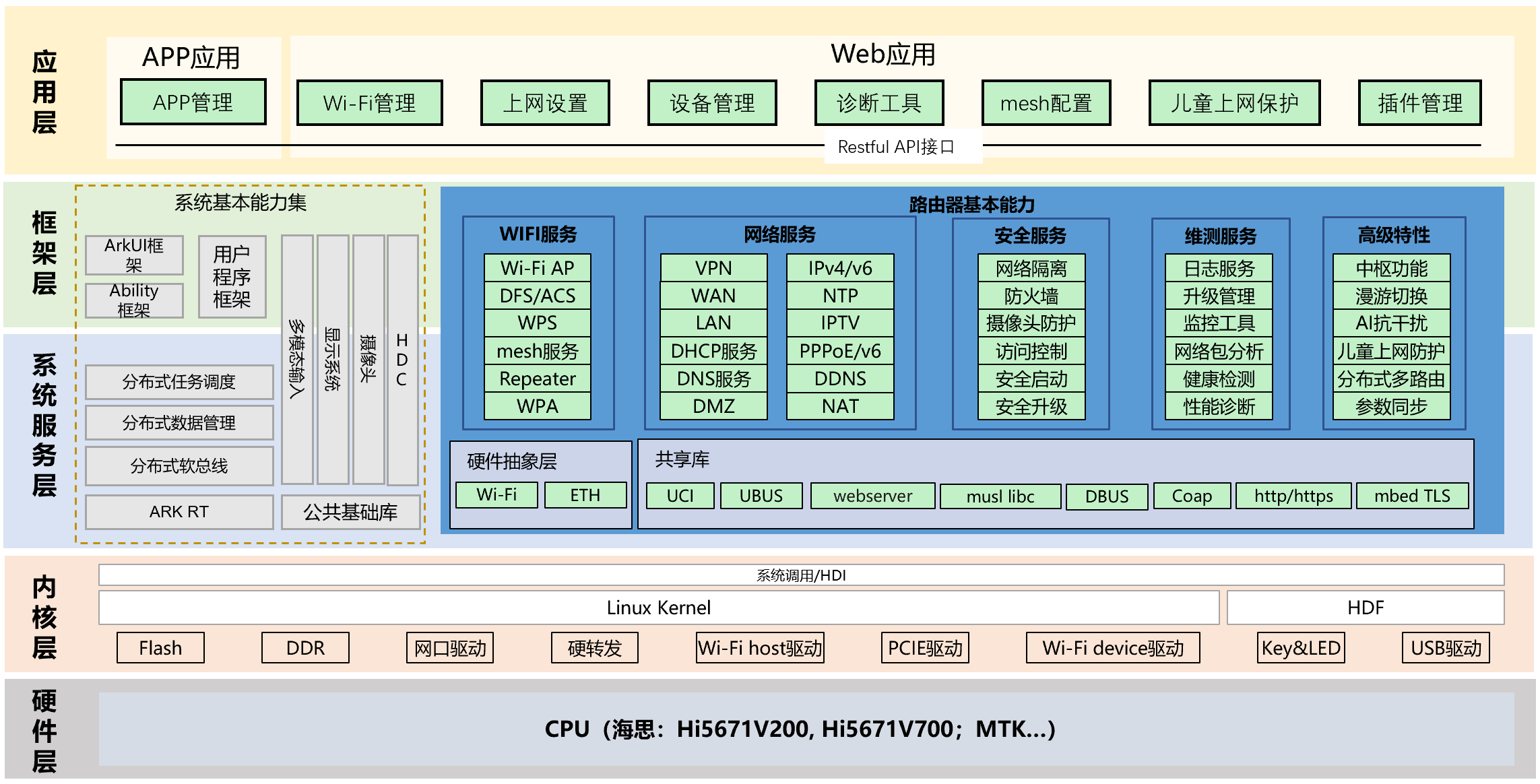Click the IPv4/v6 cell
This screenshot has height=784, width=1540.
click(840, 268)
